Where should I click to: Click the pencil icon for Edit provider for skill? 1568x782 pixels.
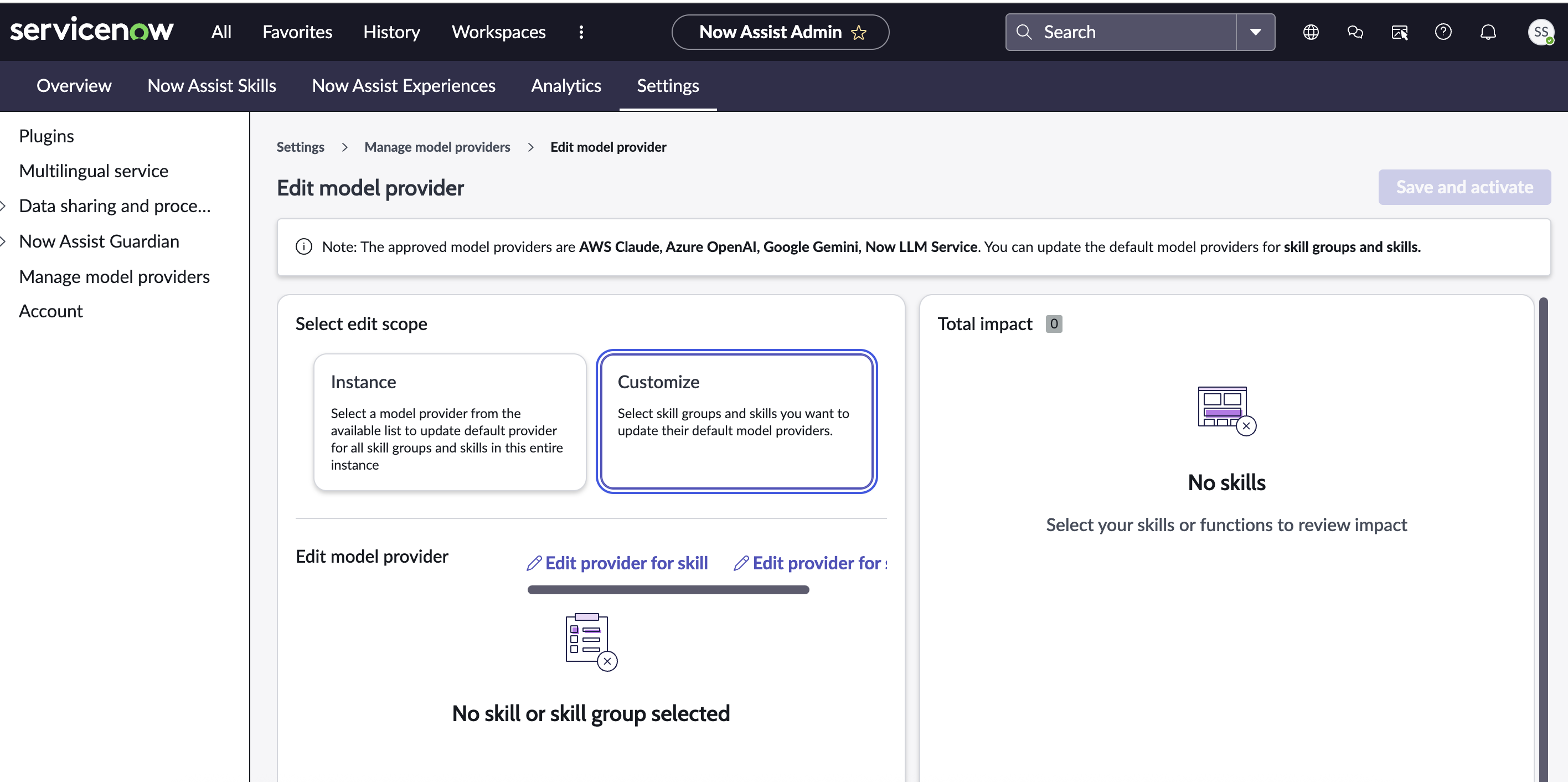534,563
